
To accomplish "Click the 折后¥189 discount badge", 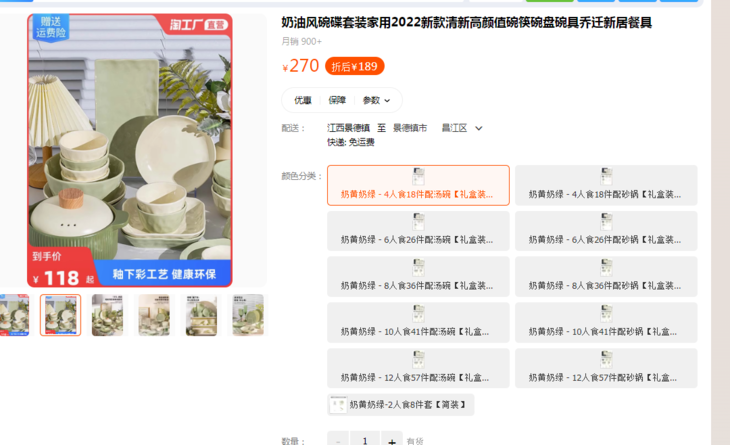I will tap(354, 66).
